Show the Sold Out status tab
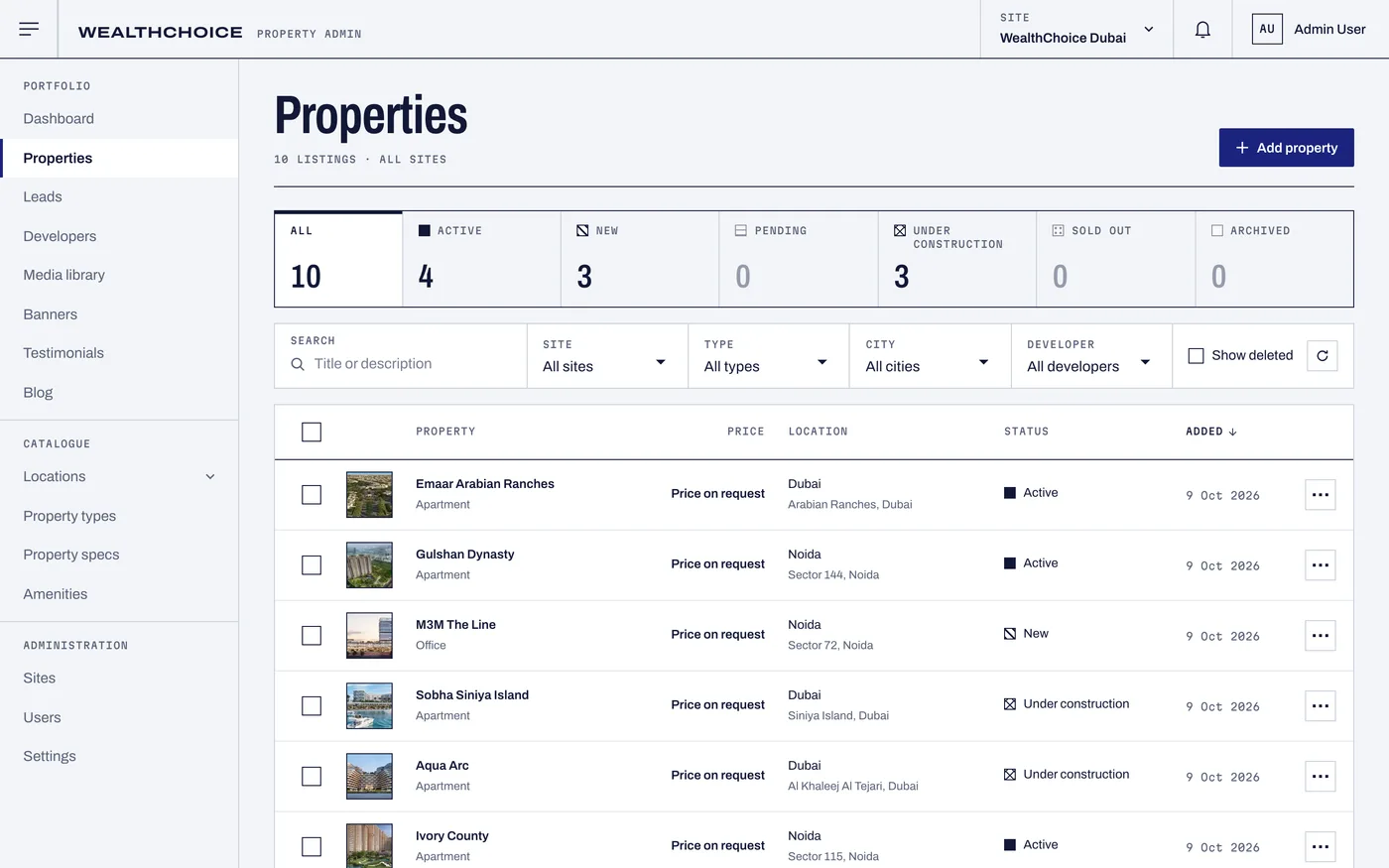Viewport: 1389px width, 868px height. click(x=1116, y=259)
